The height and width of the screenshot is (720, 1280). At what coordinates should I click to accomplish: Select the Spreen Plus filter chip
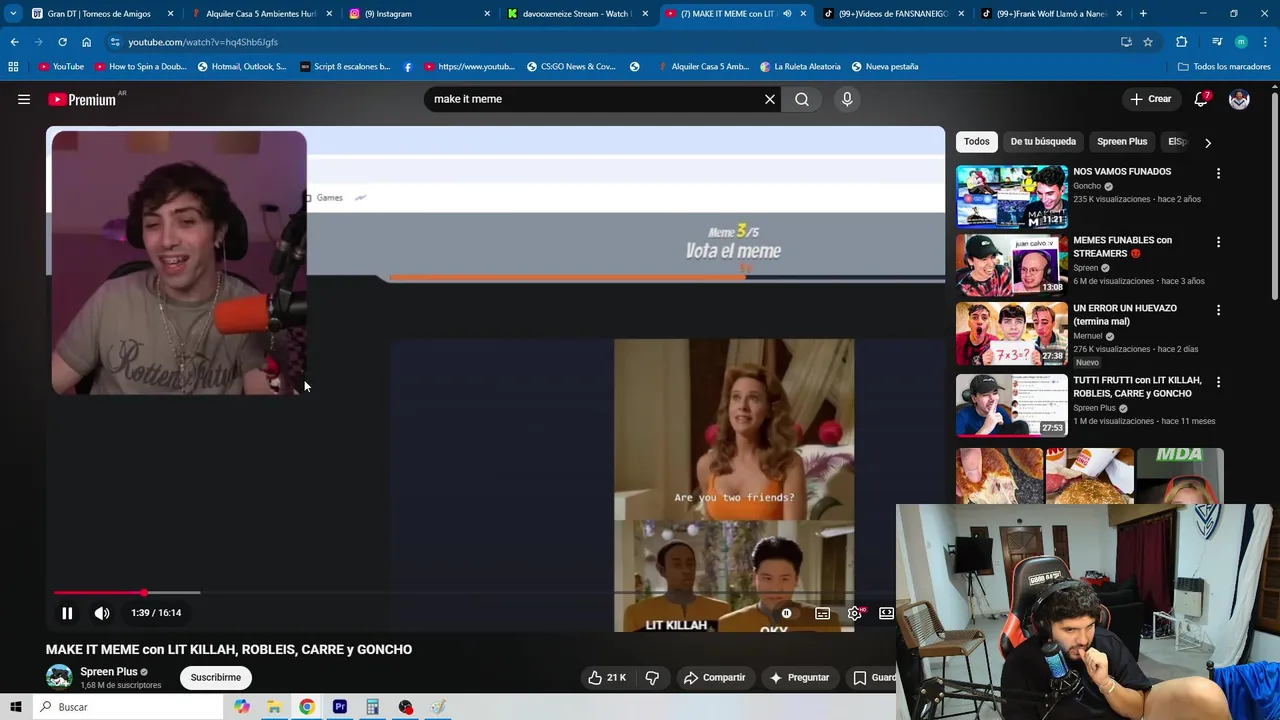tap(1122, 142)
